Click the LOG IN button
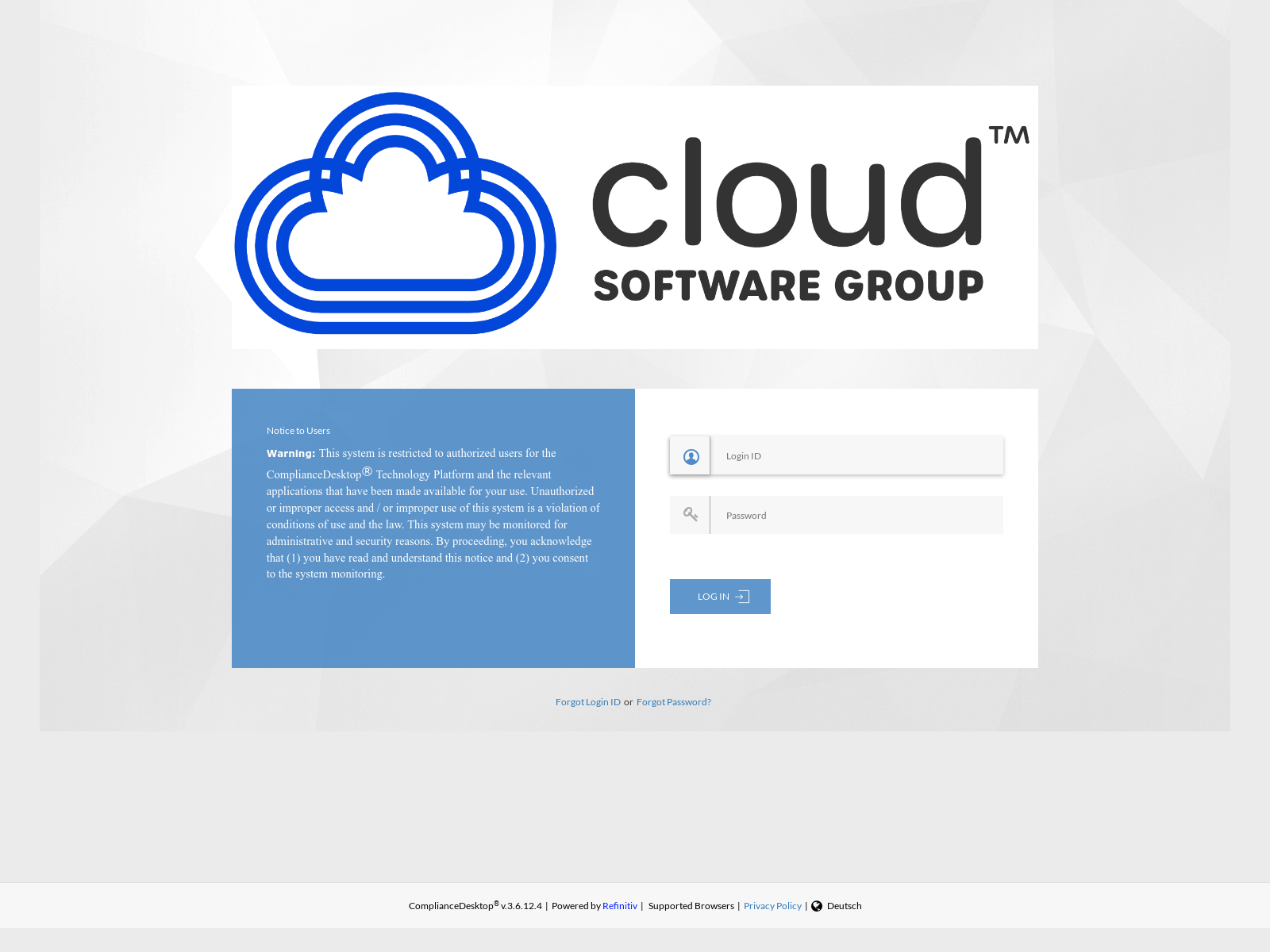 click(720, 597)
